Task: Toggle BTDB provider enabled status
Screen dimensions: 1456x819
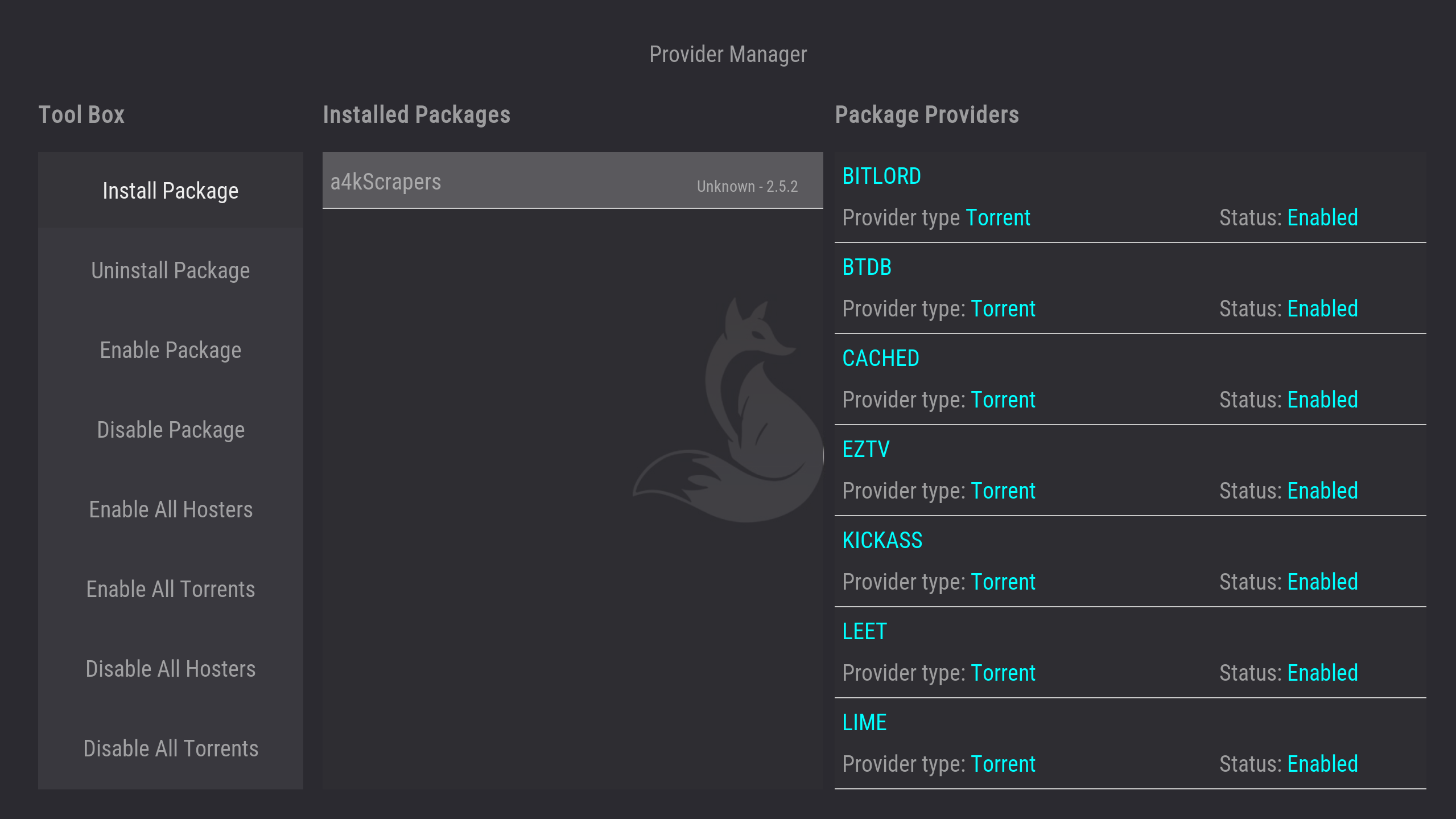Action: [x=1129, y=288]
